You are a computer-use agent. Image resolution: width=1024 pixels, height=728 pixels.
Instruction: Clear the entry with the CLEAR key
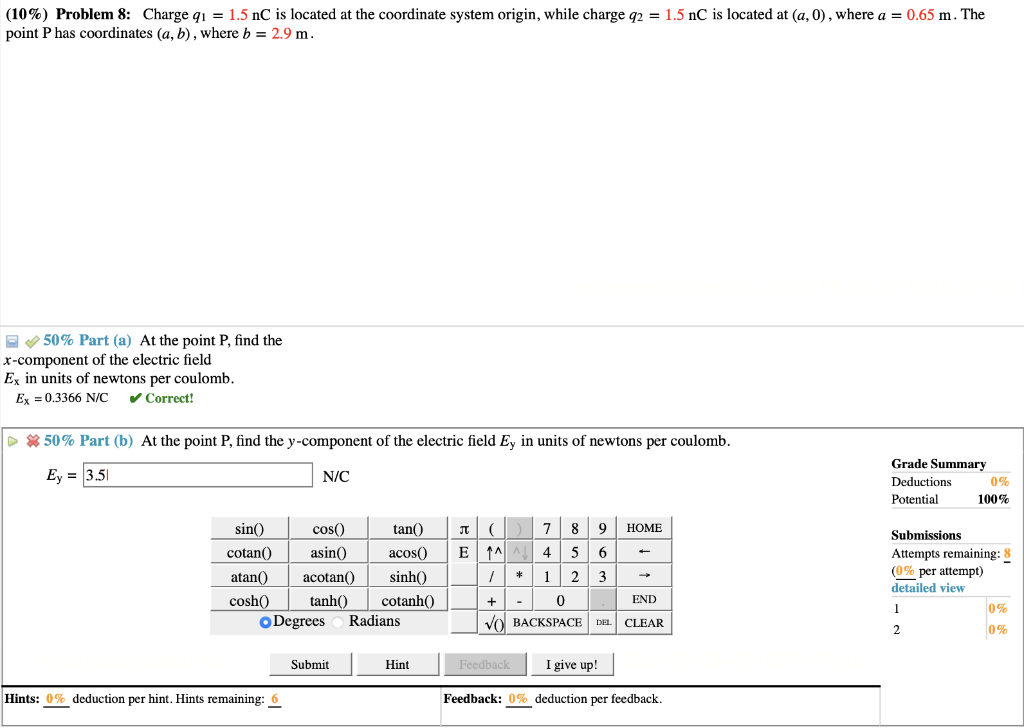pyautogui.click(x=644, y=622)
